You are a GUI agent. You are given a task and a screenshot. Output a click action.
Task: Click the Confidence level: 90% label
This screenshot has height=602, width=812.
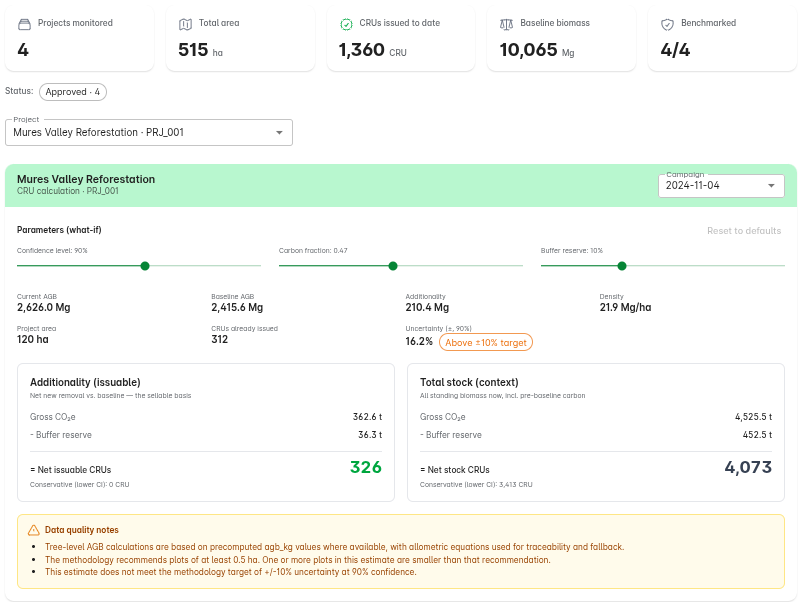pos(52,251)
